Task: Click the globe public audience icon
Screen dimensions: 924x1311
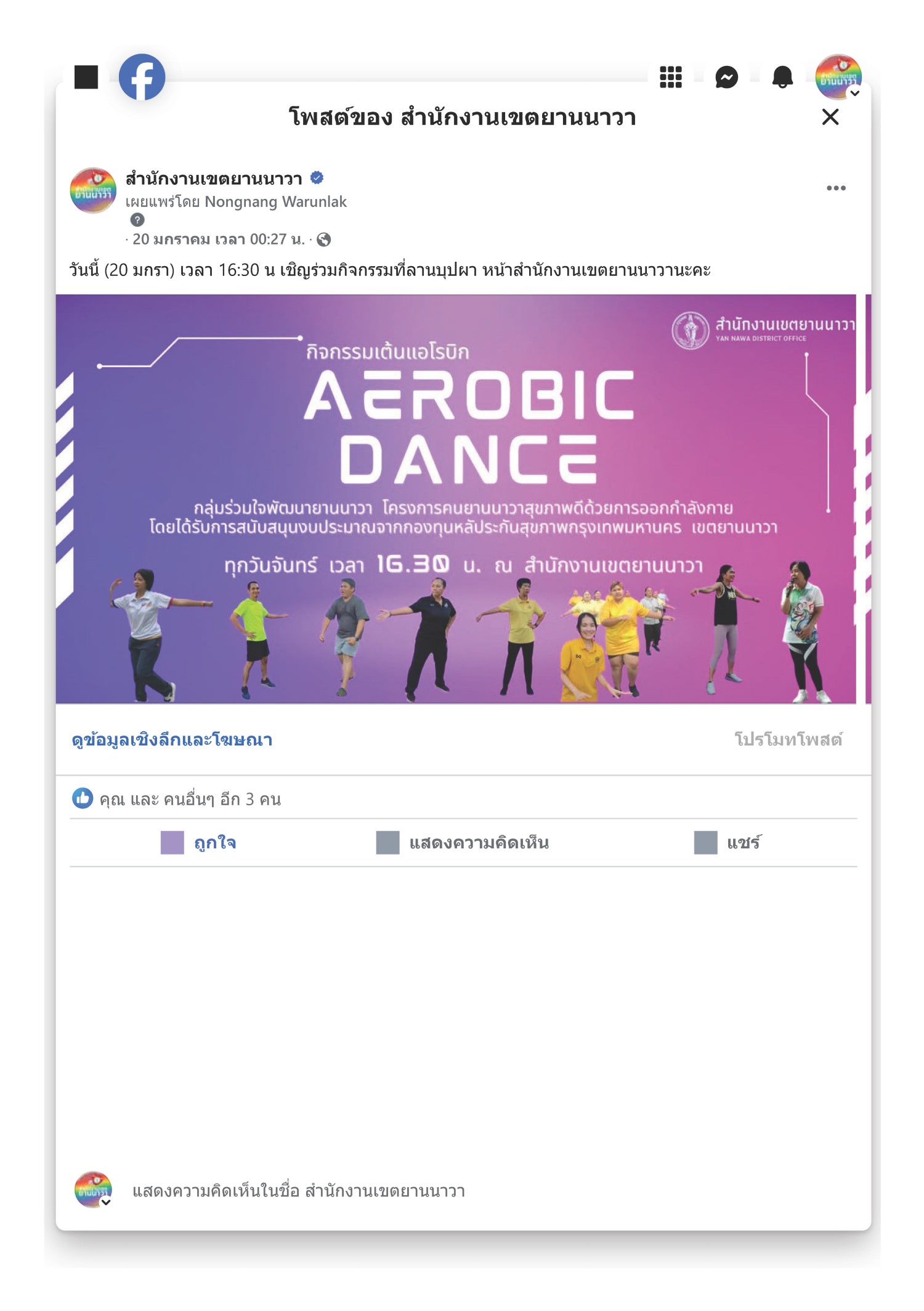Action: 323,240
